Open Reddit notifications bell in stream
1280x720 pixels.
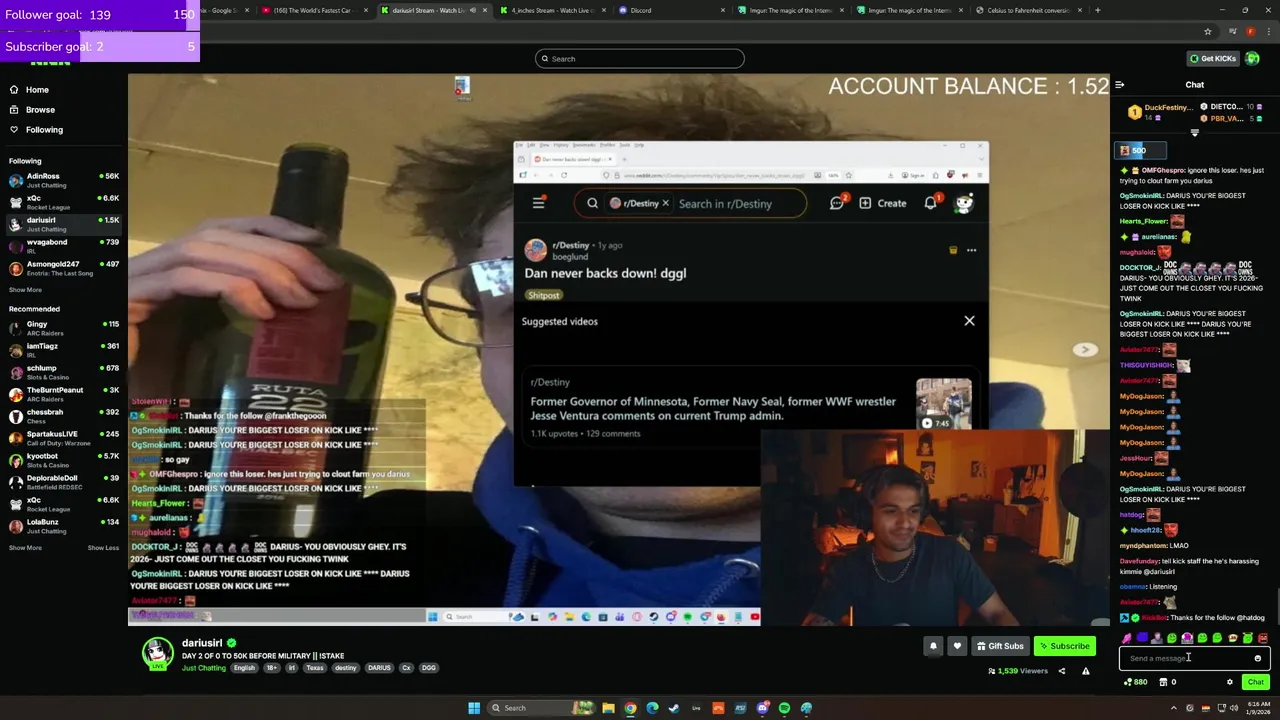(x=931, y=203)
